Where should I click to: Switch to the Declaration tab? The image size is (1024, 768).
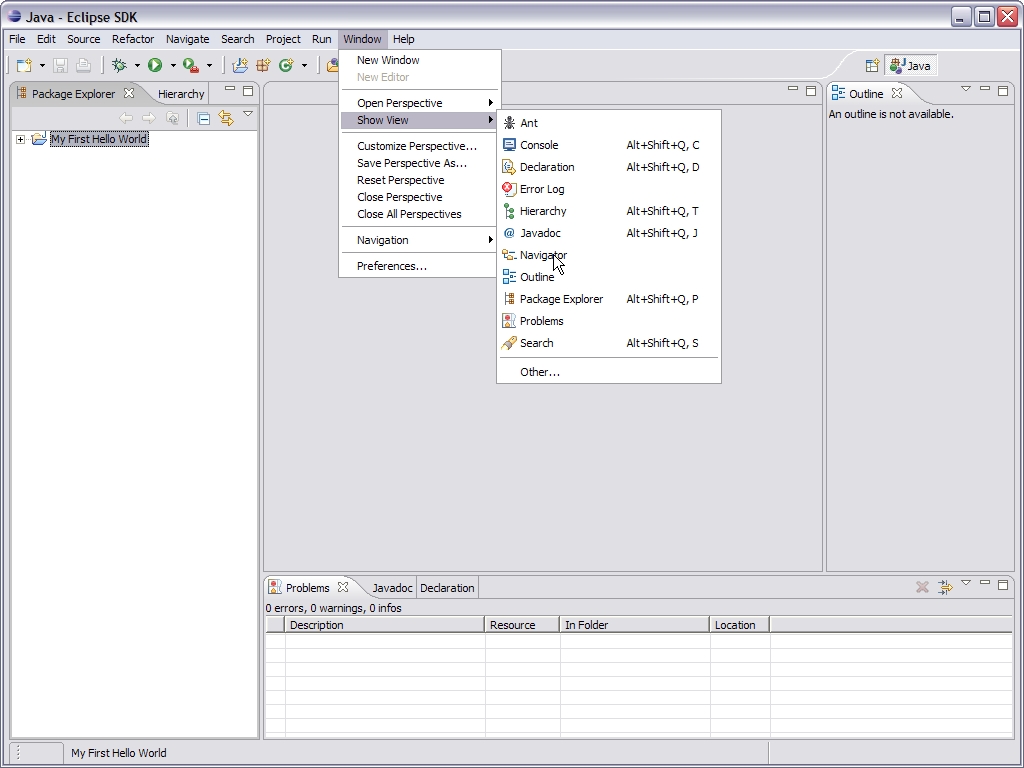447,588
